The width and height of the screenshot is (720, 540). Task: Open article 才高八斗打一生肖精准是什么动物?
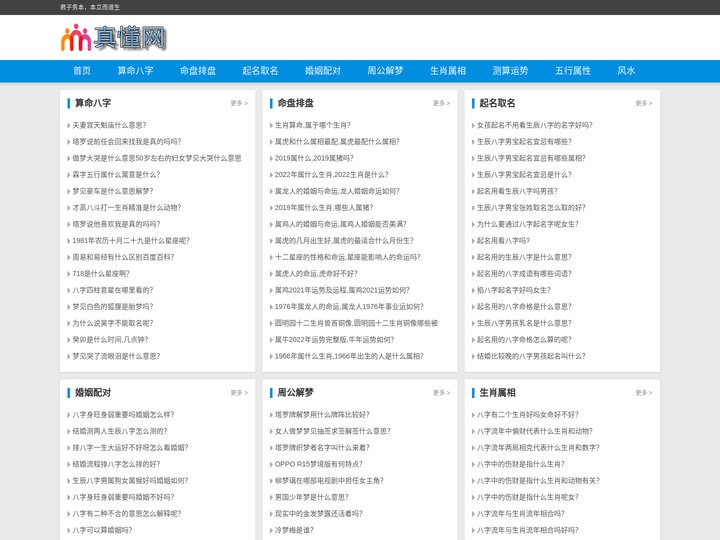tap(127, 208)
